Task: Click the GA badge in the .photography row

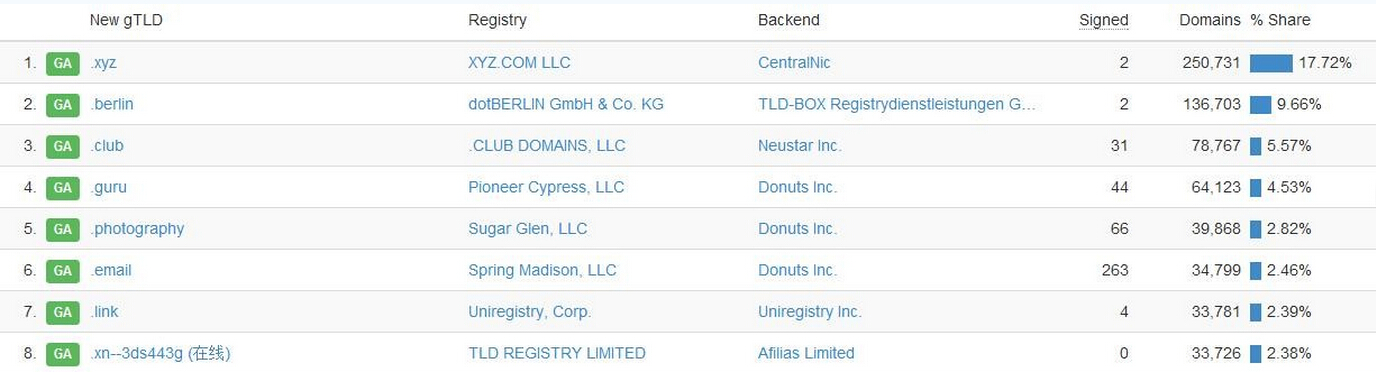Action: 63,229
